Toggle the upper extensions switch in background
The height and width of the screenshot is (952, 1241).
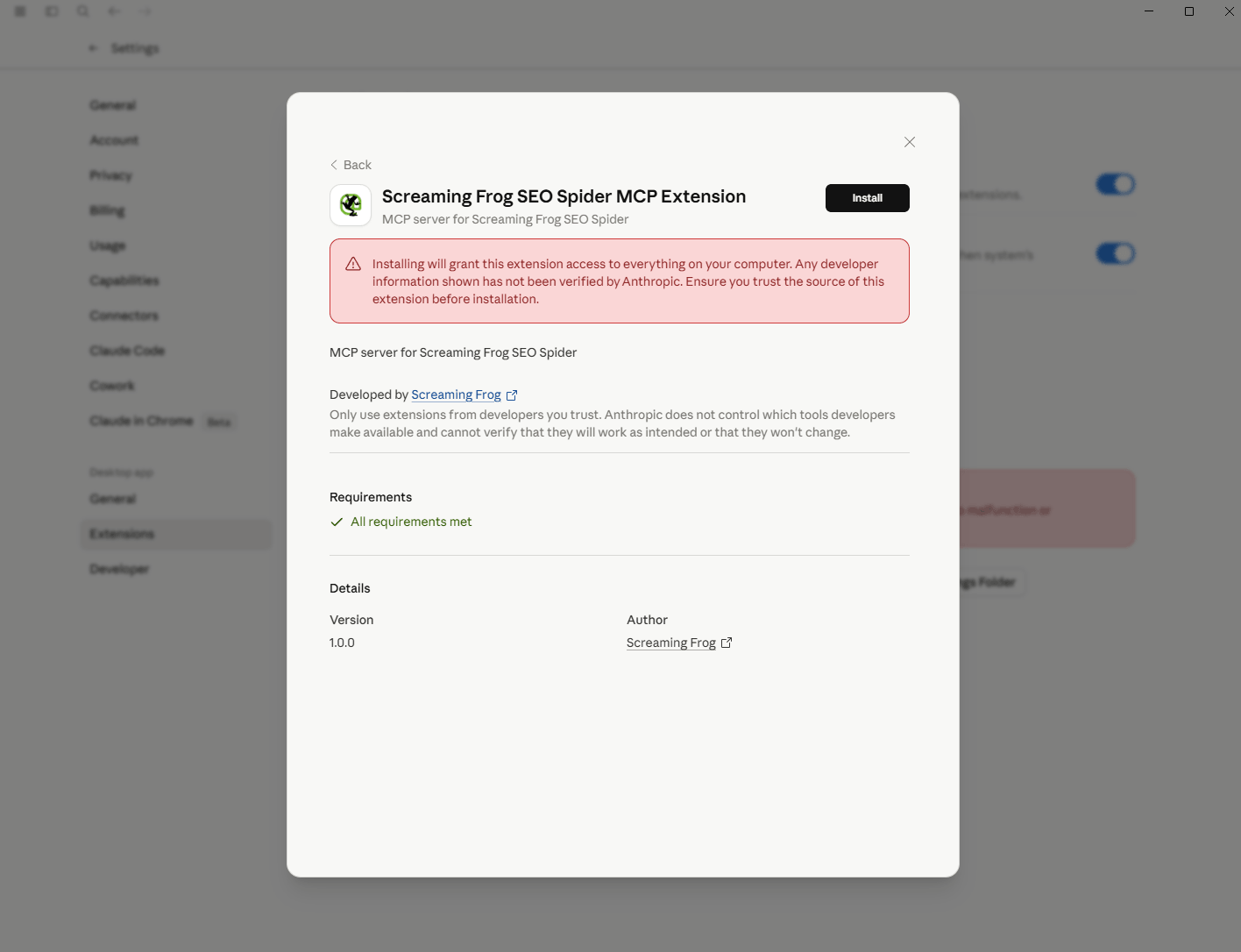coord(1115,184)
